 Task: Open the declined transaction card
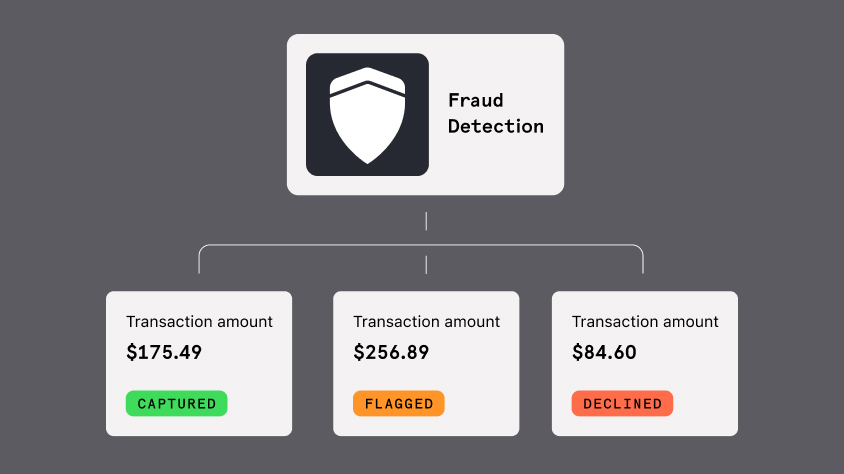(x=645, y=364)
